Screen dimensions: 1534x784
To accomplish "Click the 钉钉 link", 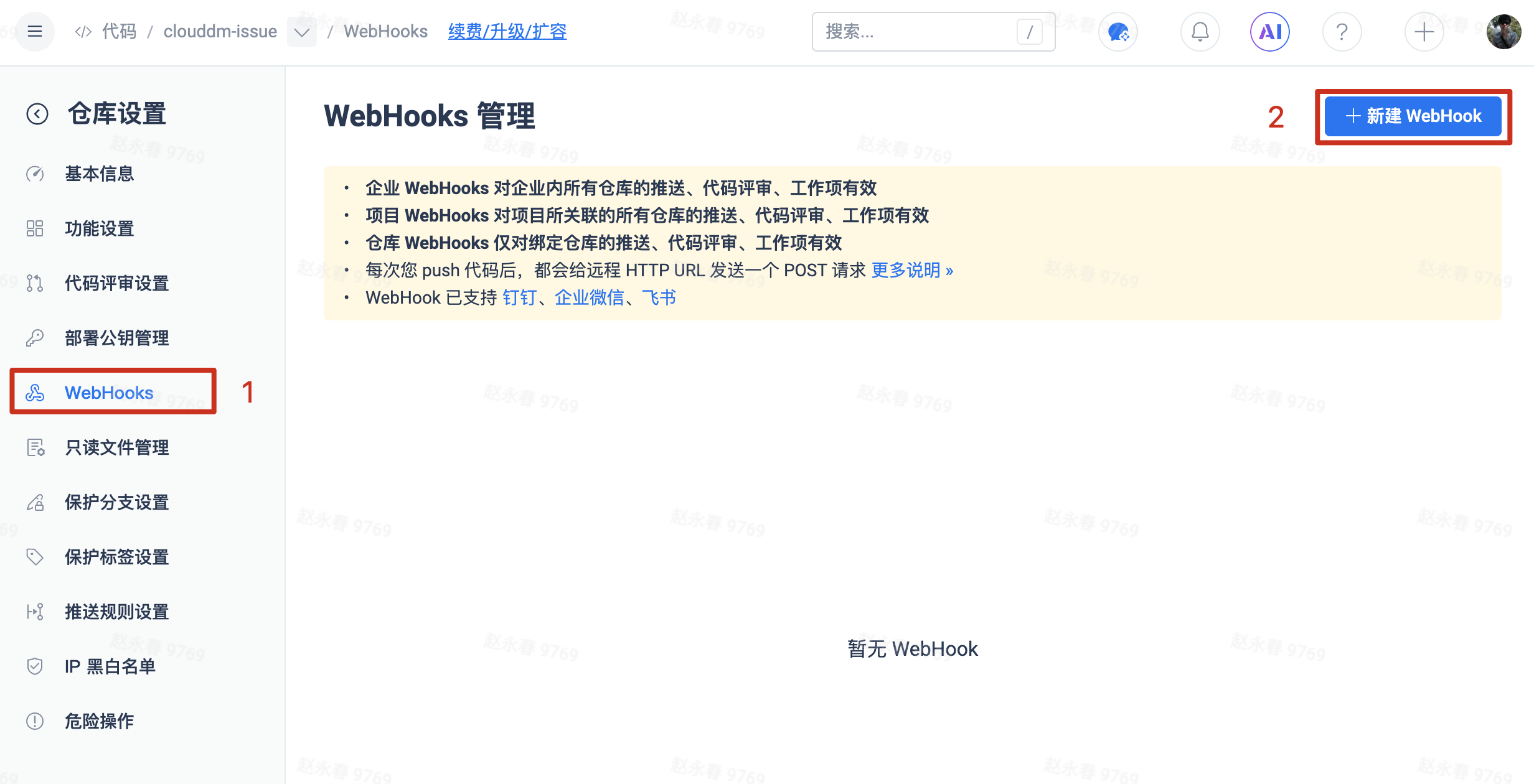I will click(519, 297).
